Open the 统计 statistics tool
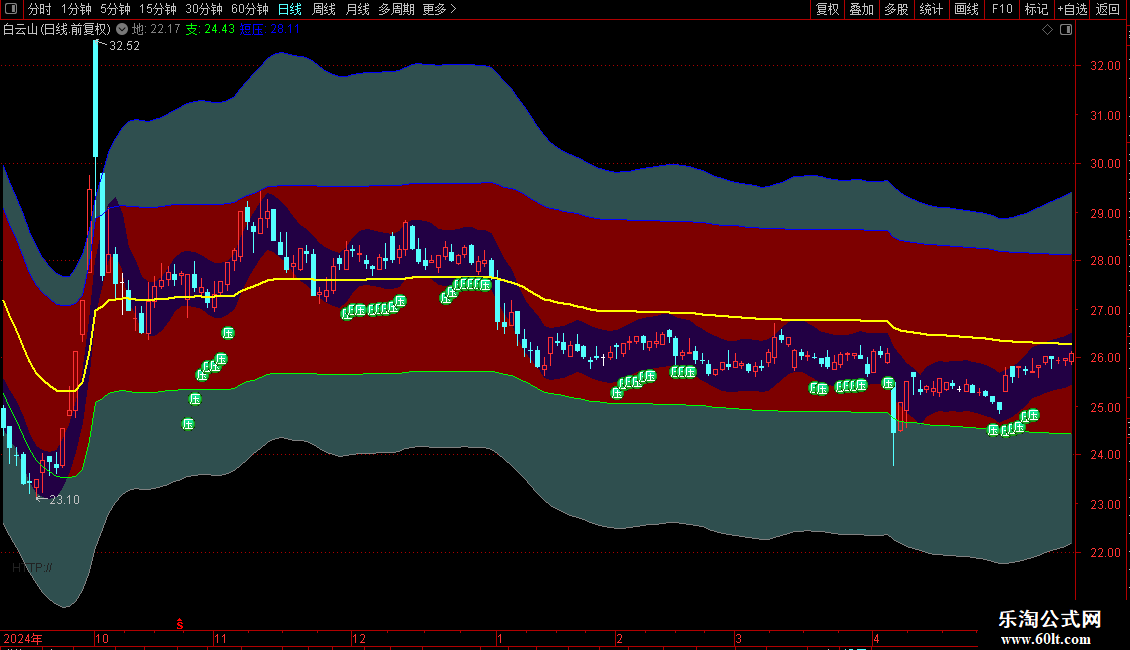This screenshot has width=1130, height=650. [x=931, y=9]
